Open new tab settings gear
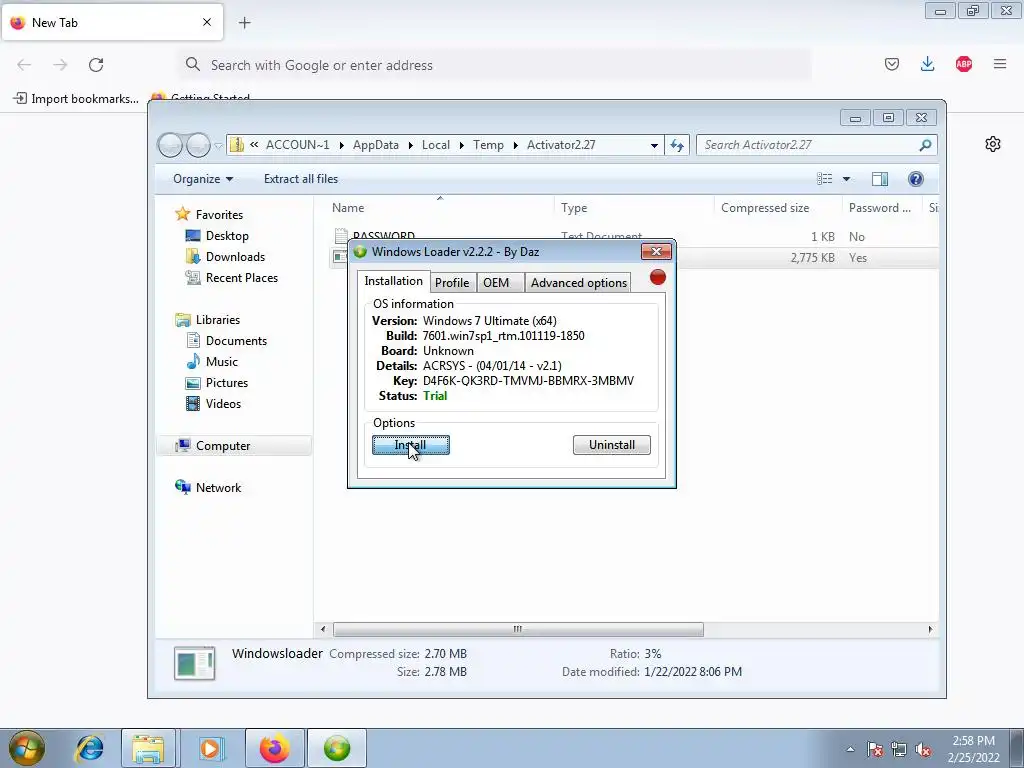The image size is (1024, 768). tap(993, 144)
